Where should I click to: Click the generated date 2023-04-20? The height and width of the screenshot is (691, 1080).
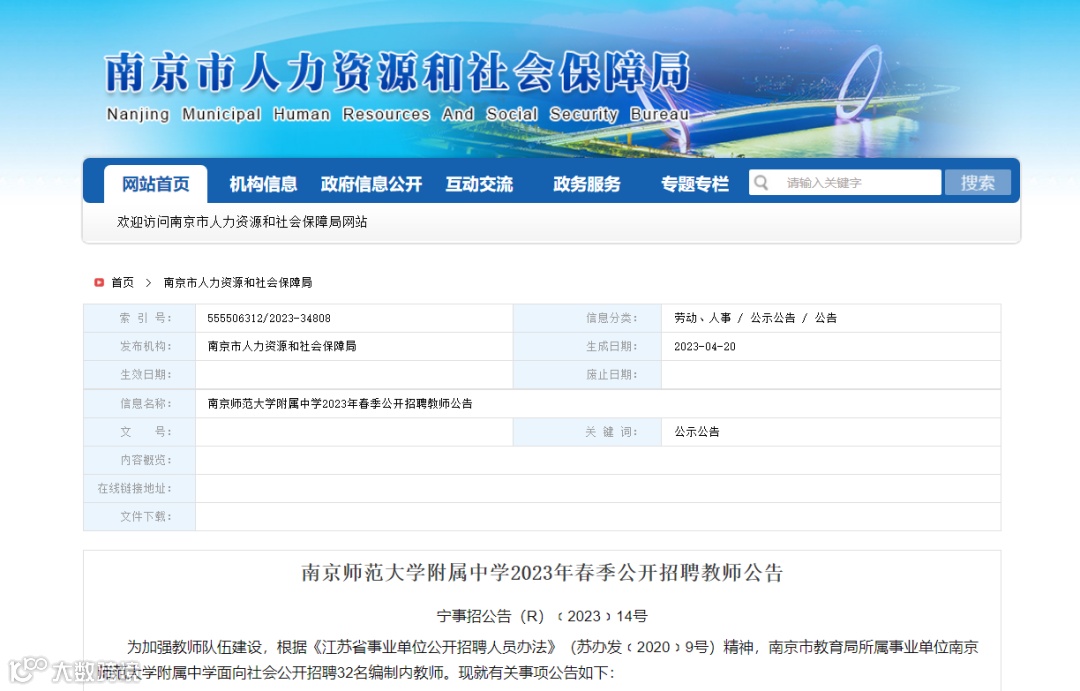pyautogui.click(x=705, y=347)
